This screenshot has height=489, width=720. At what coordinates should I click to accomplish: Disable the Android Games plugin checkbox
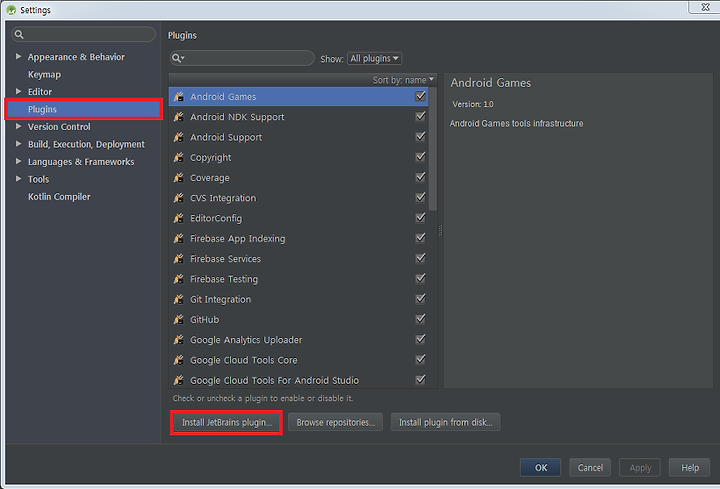(420, 96)
